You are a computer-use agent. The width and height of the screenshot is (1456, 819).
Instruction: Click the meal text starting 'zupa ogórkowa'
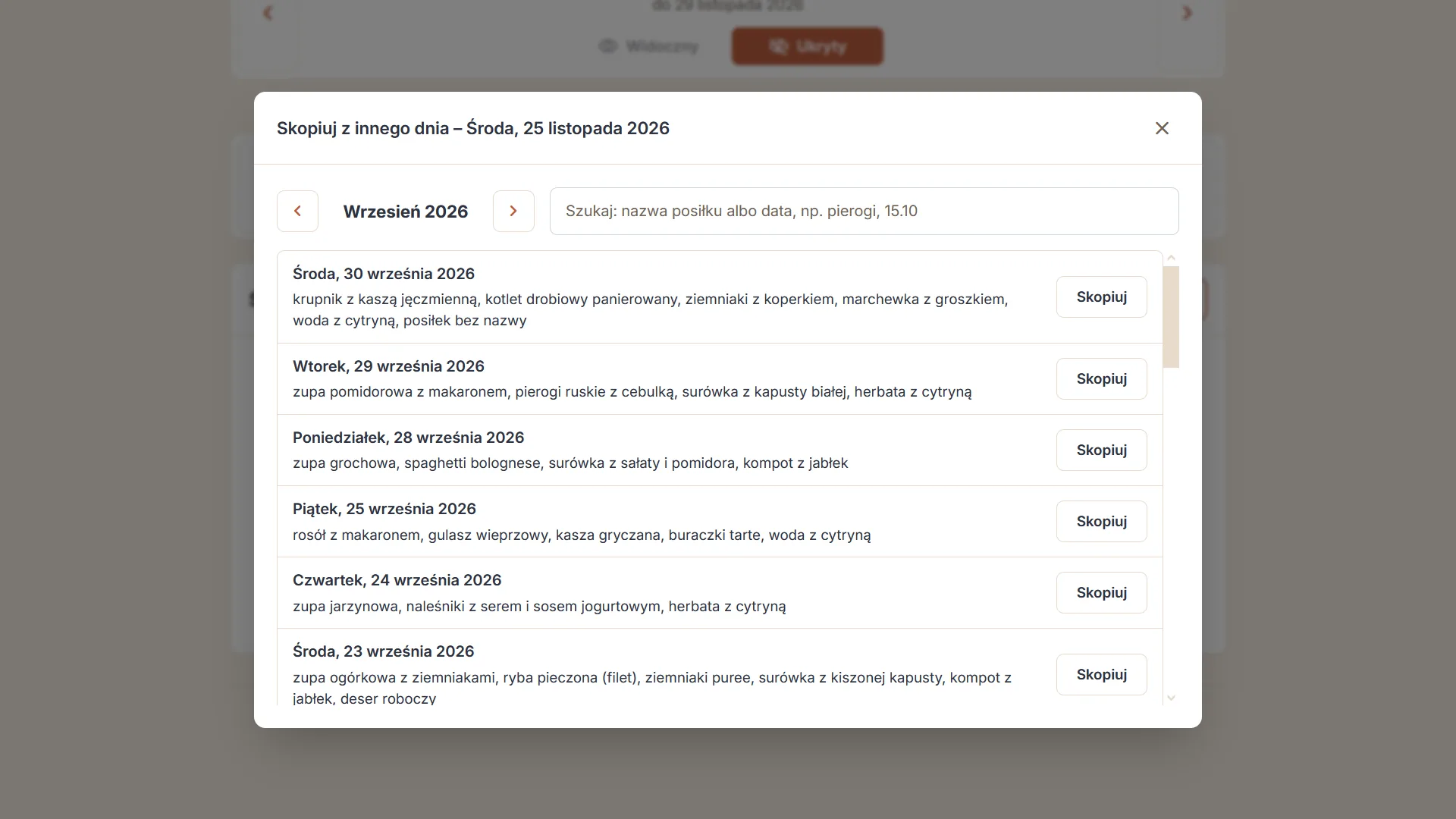coord(652,687)
